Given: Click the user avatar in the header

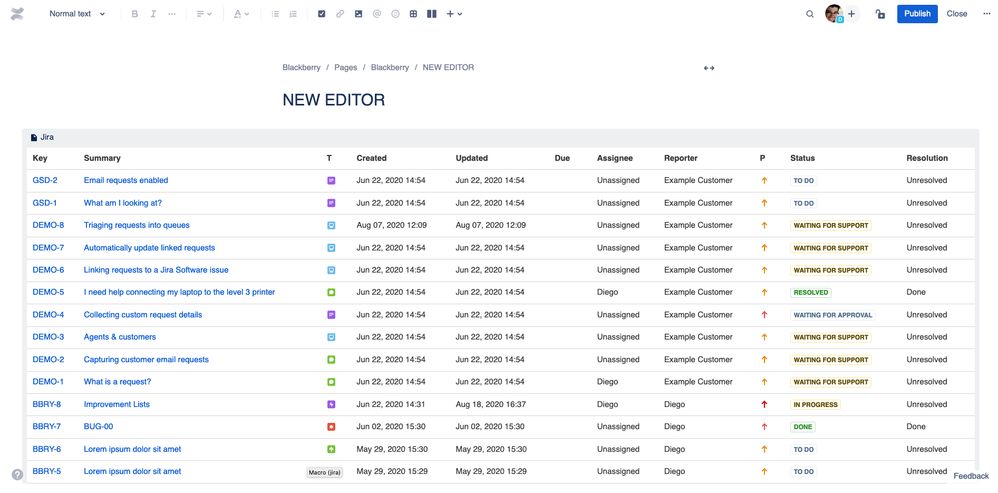Looking at the screenshot, I should 833,13.
